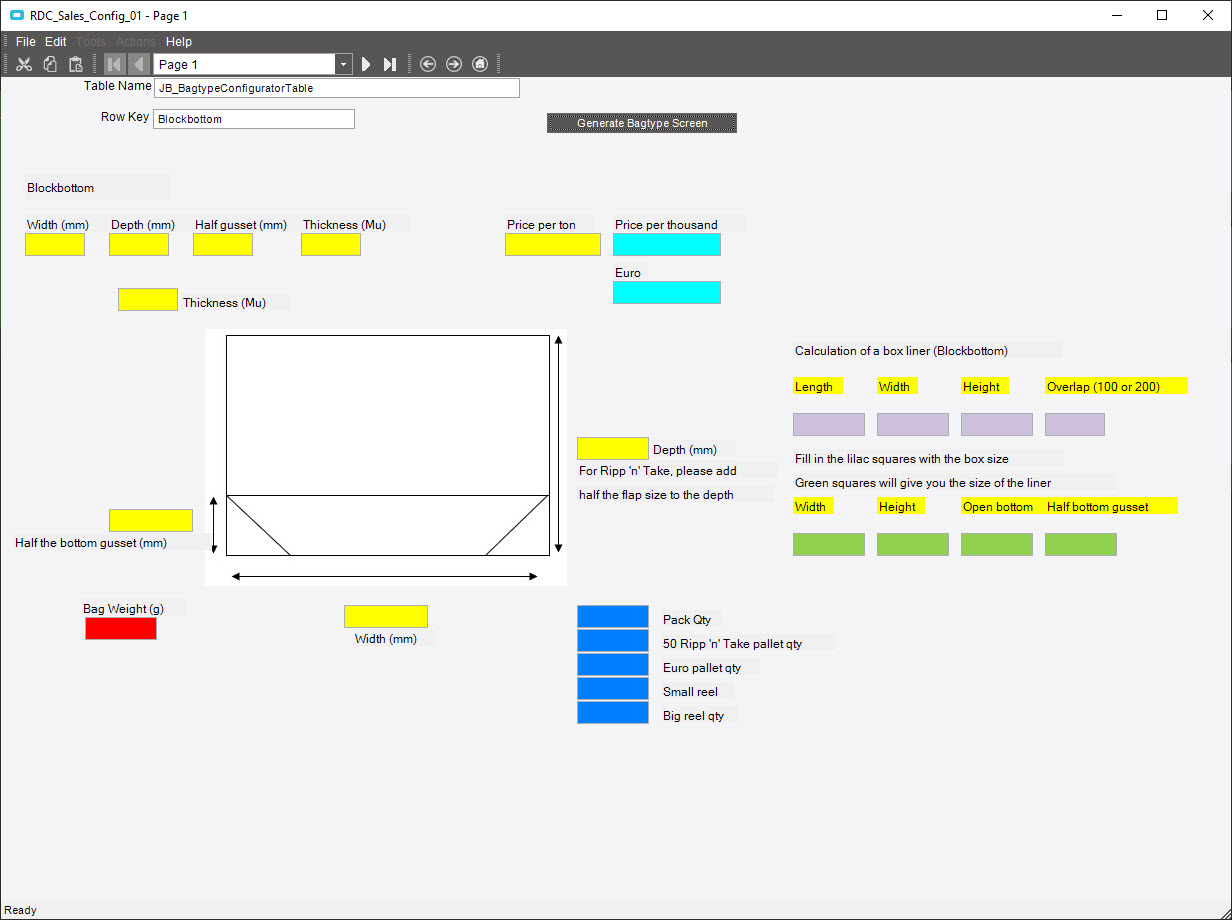
Task: Click cyan field under Euro
Action: 667,293
